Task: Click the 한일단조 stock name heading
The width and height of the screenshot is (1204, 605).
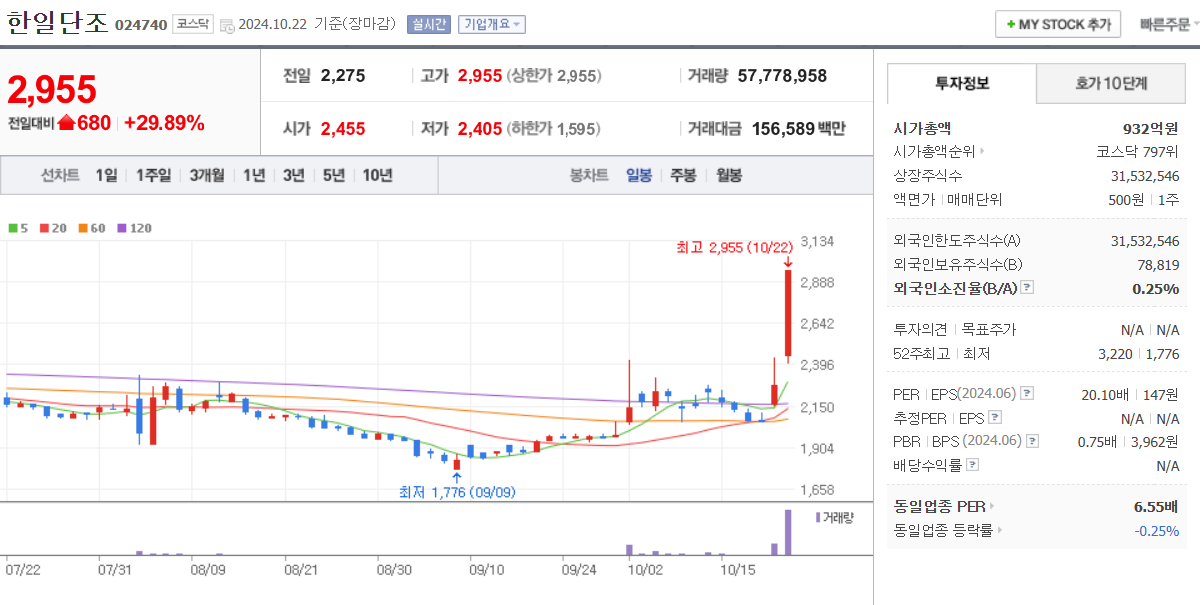Action: [x=57, y=23]
